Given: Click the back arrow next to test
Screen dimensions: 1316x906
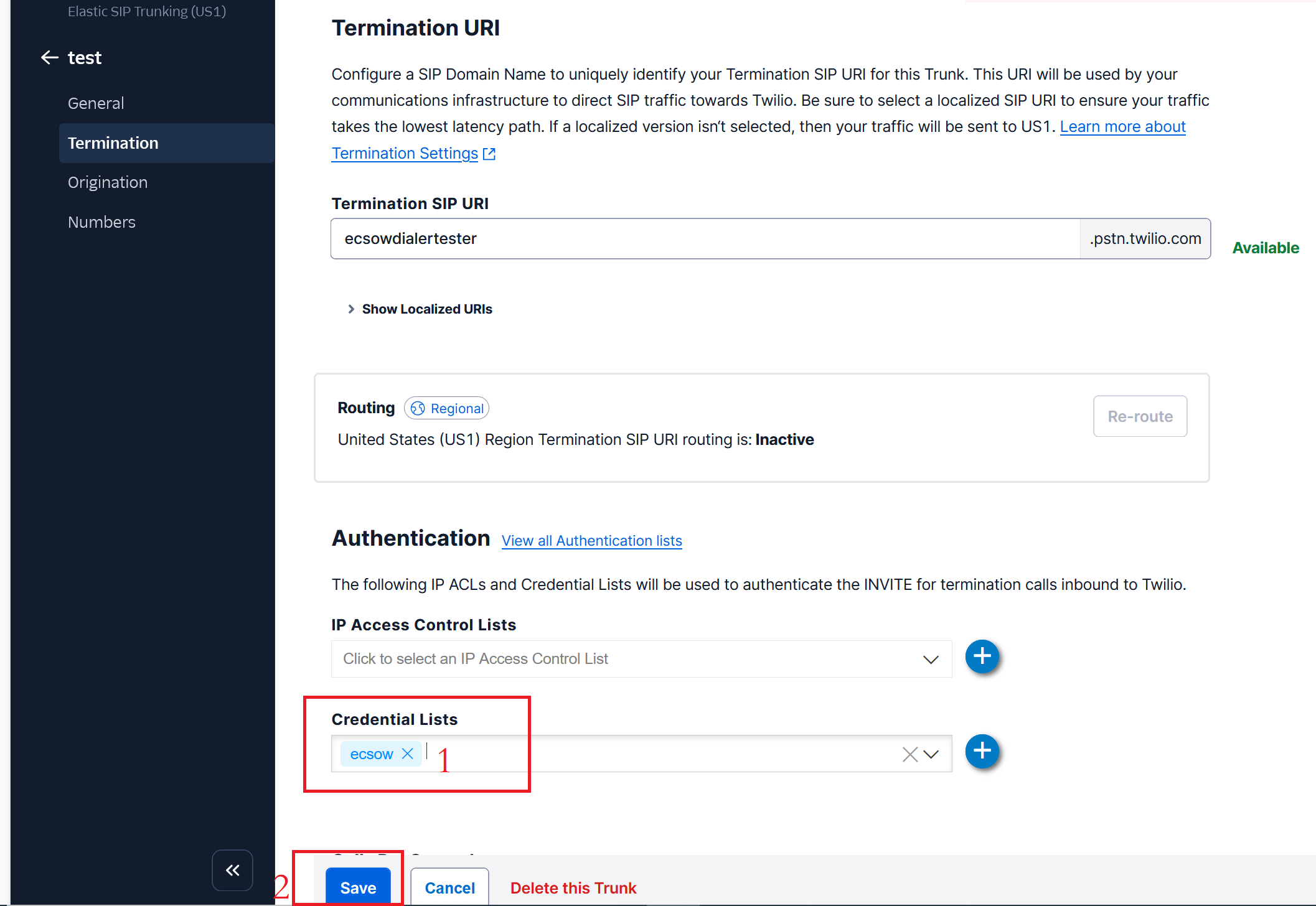Looking at the screenshot, I should point(50,58).
